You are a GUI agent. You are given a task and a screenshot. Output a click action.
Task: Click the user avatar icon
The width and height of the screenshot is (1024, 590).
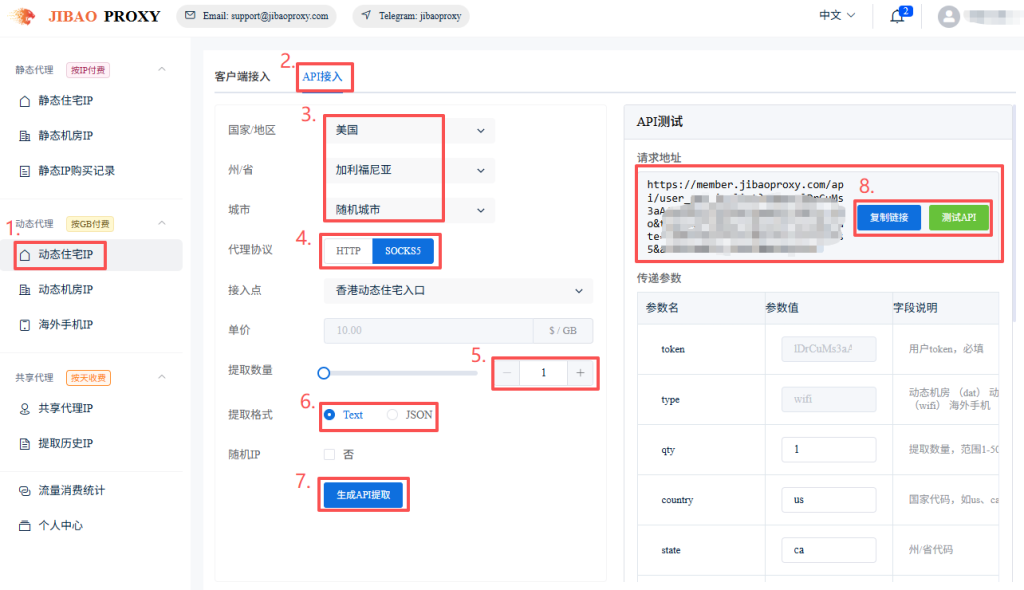(948, 17)
